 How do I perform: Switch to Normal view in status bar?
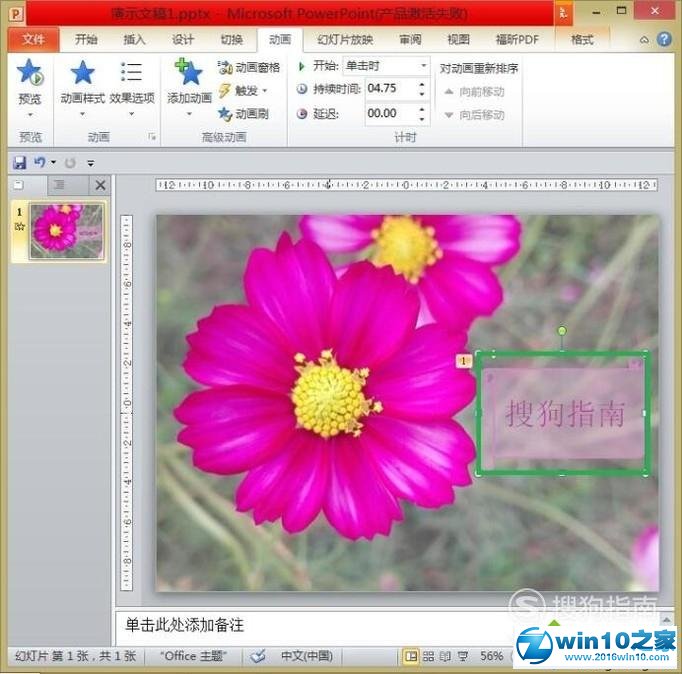[x=410, y=656]
